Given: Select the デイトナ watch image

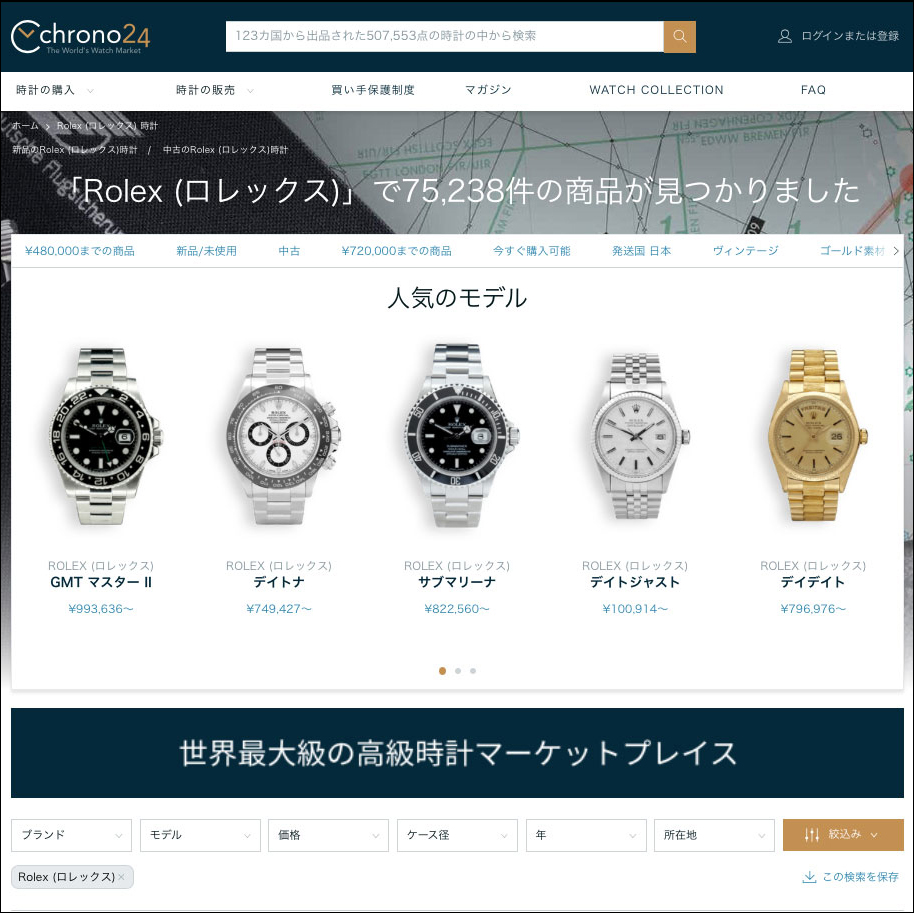Looking at the screenshot, I should [x=280, y=436].
